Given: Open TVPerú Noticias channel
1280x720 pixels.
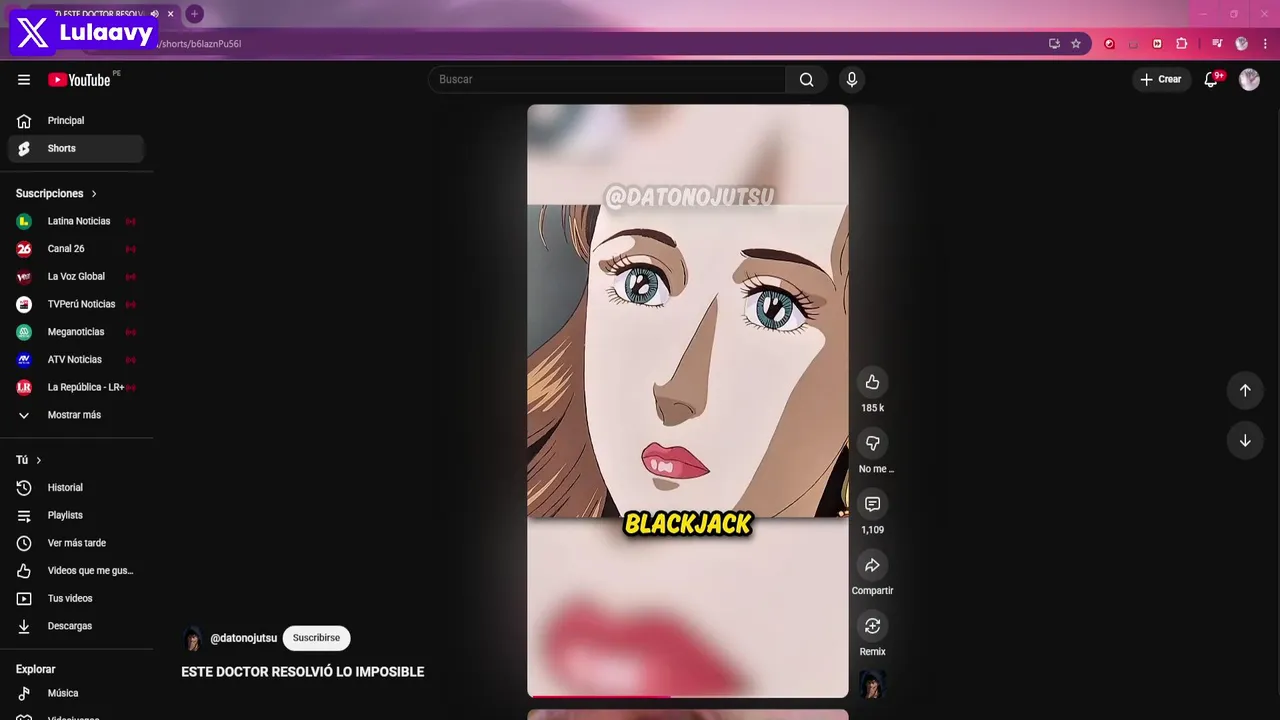Looking at the screenshot, I should coord(76,304).
